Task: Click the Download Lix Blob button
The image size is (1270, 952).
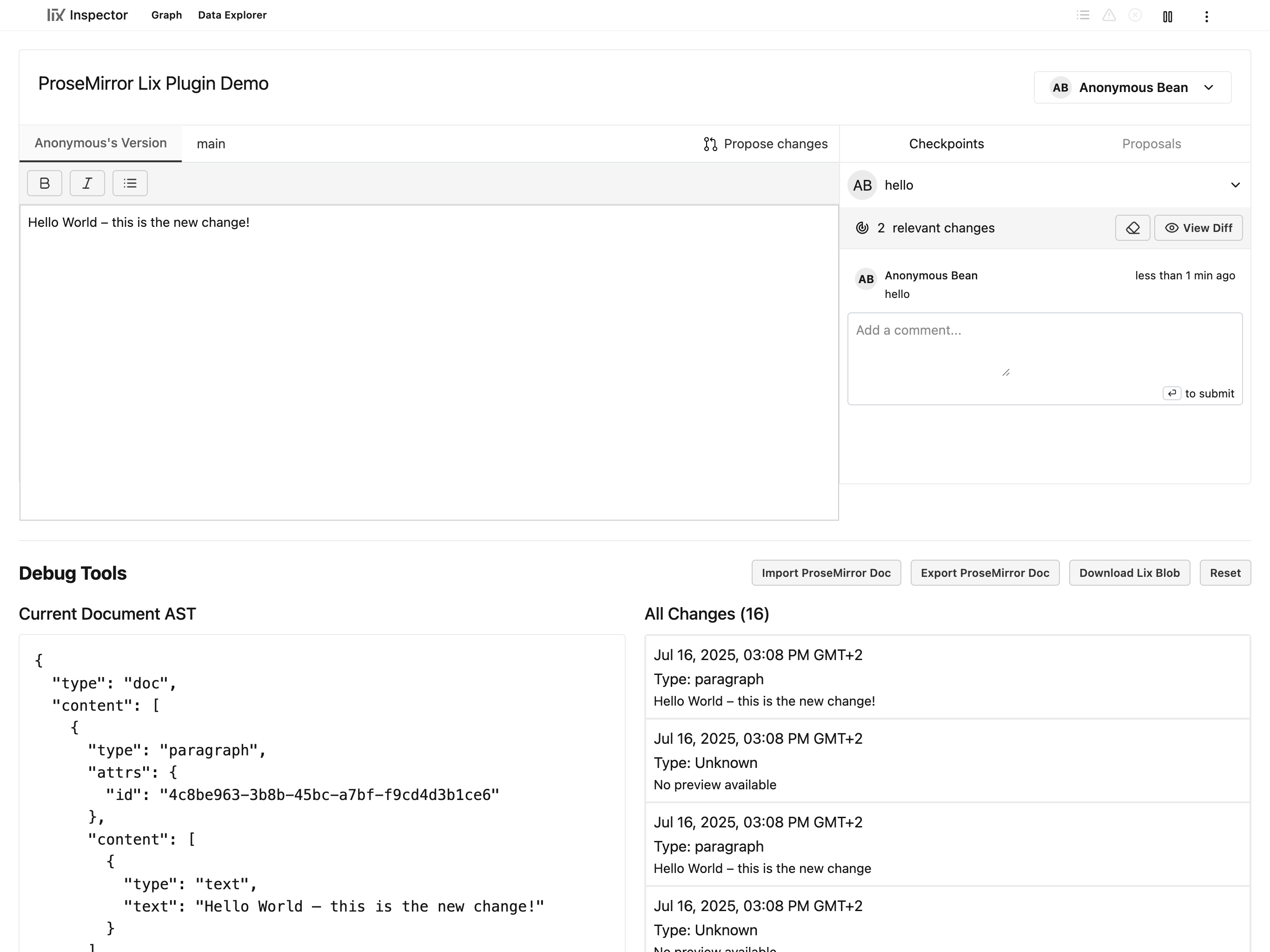Action: 1129,573
